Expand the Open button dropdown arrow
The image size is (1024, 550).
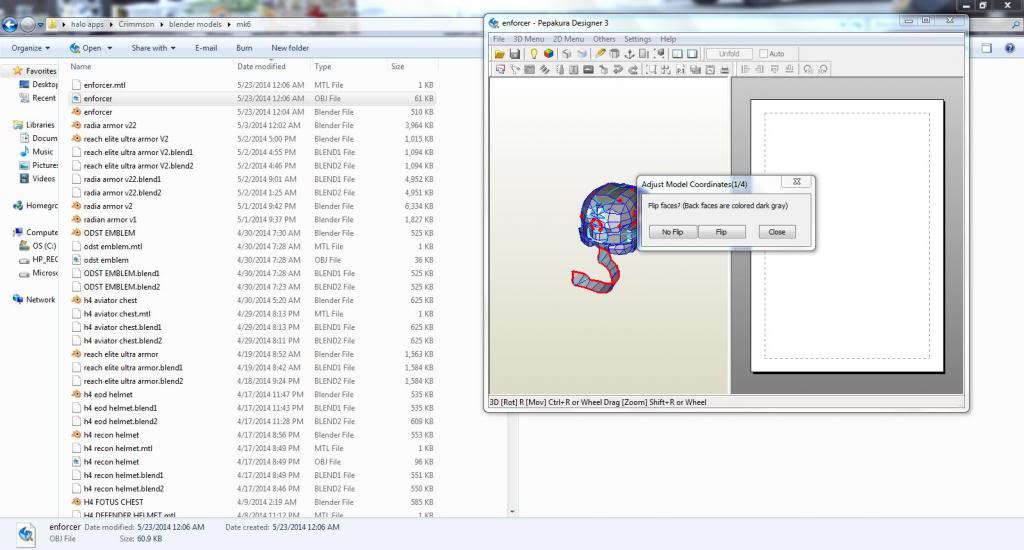110,48
